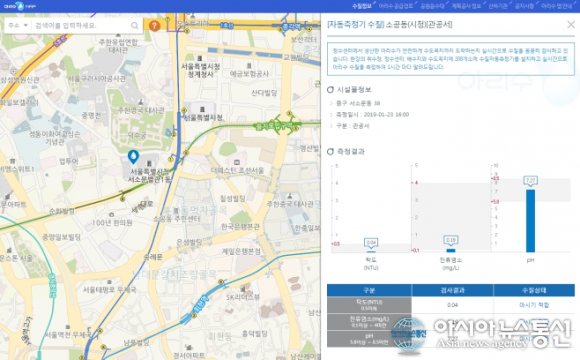This screenshot has width=580, height=360.
Task: Click the 서울특별시청 building icon on map
Action: click(x=202, y=110)
